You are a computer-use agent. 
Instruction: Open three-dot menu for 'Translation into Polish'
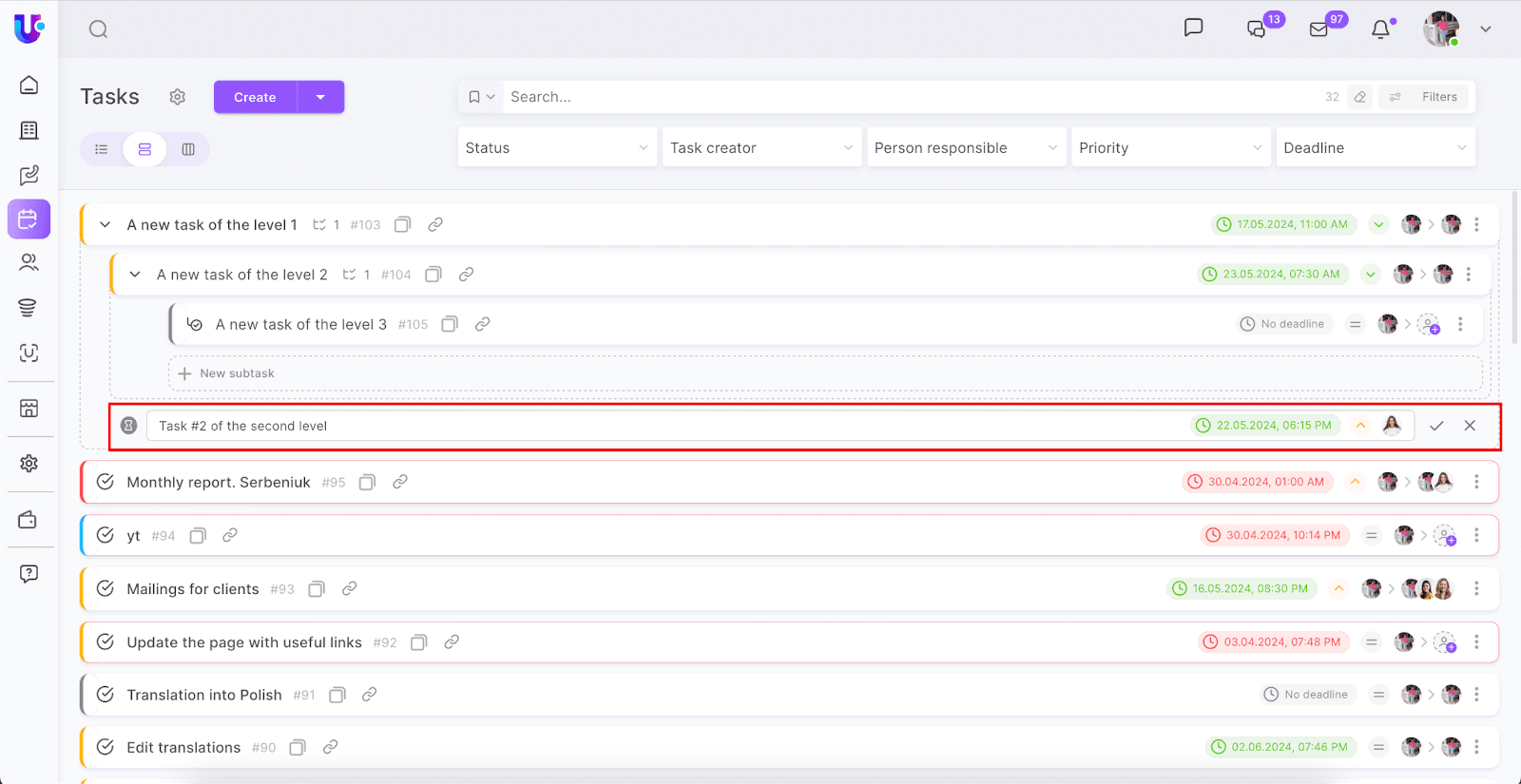coord(1476,695)
